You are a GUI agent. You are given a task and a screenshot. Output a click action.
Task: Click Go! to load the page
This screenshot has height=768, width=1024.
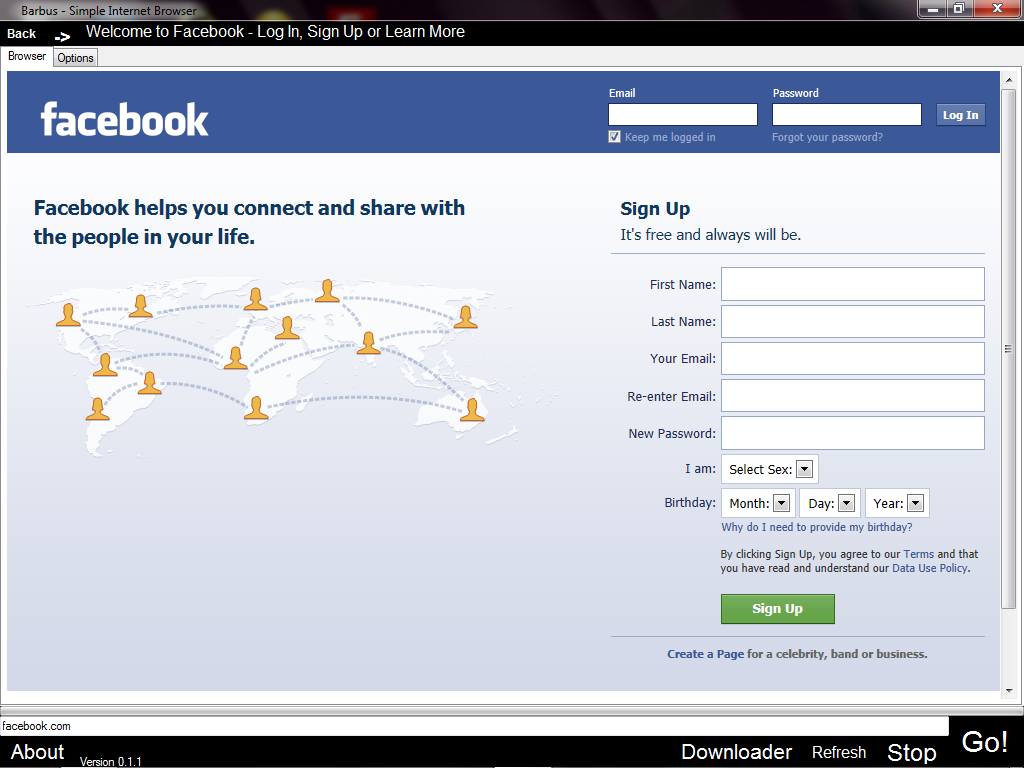[984, 742]
